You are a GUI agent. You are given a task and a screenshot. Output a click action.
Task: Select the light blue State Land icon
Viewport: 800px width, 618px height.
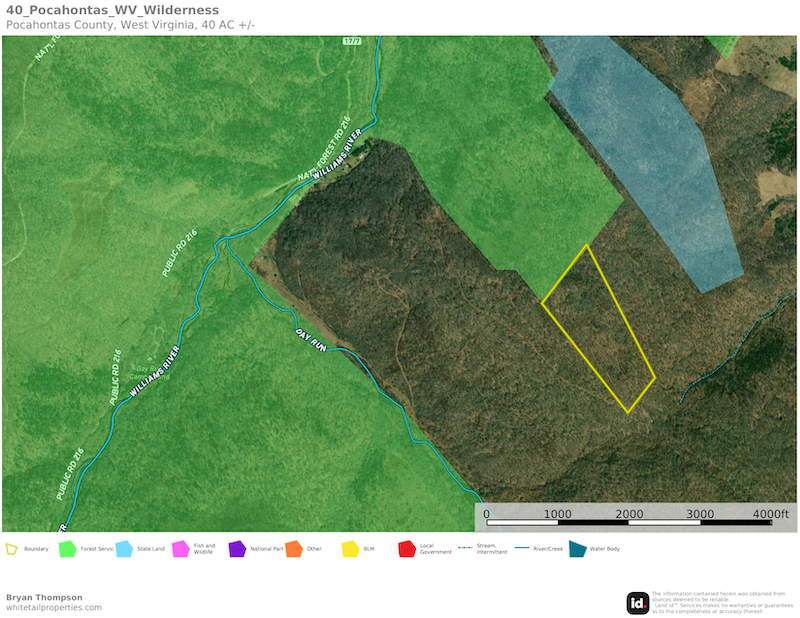tap(124, 549)
